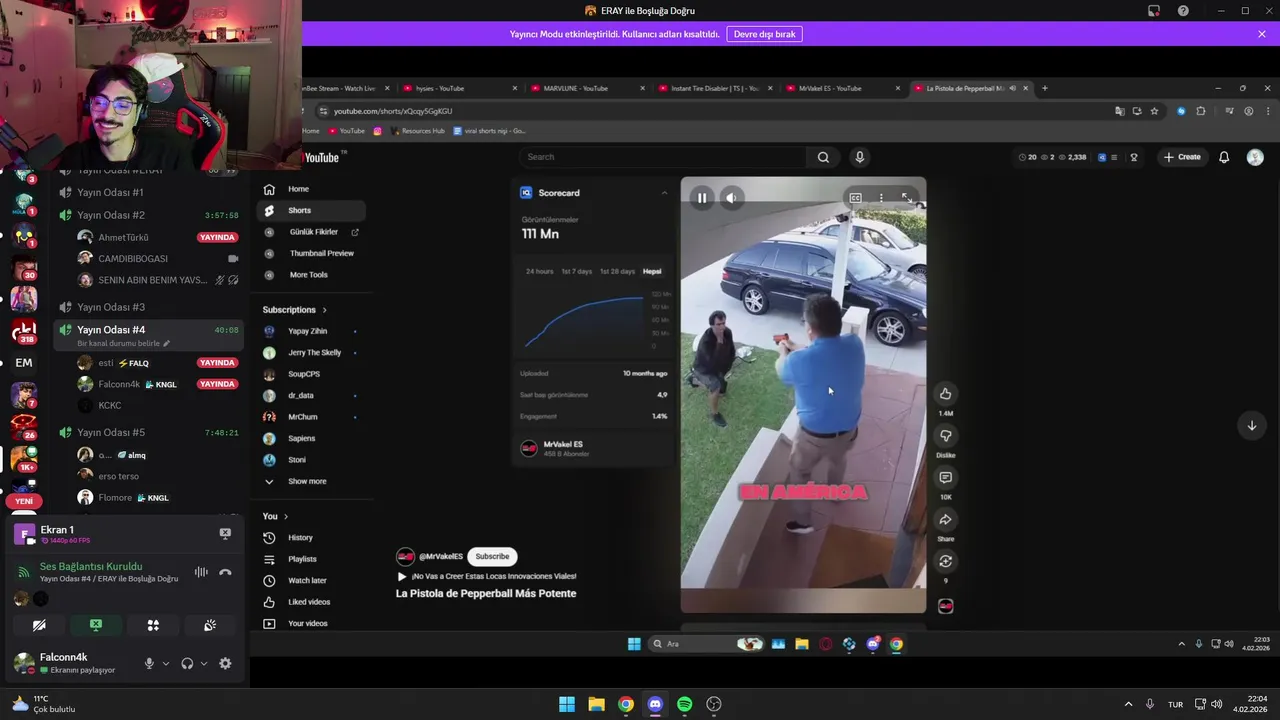Open More Tools in sidebar
This screenshot has width=1280, height=720.
coord(310,275)
